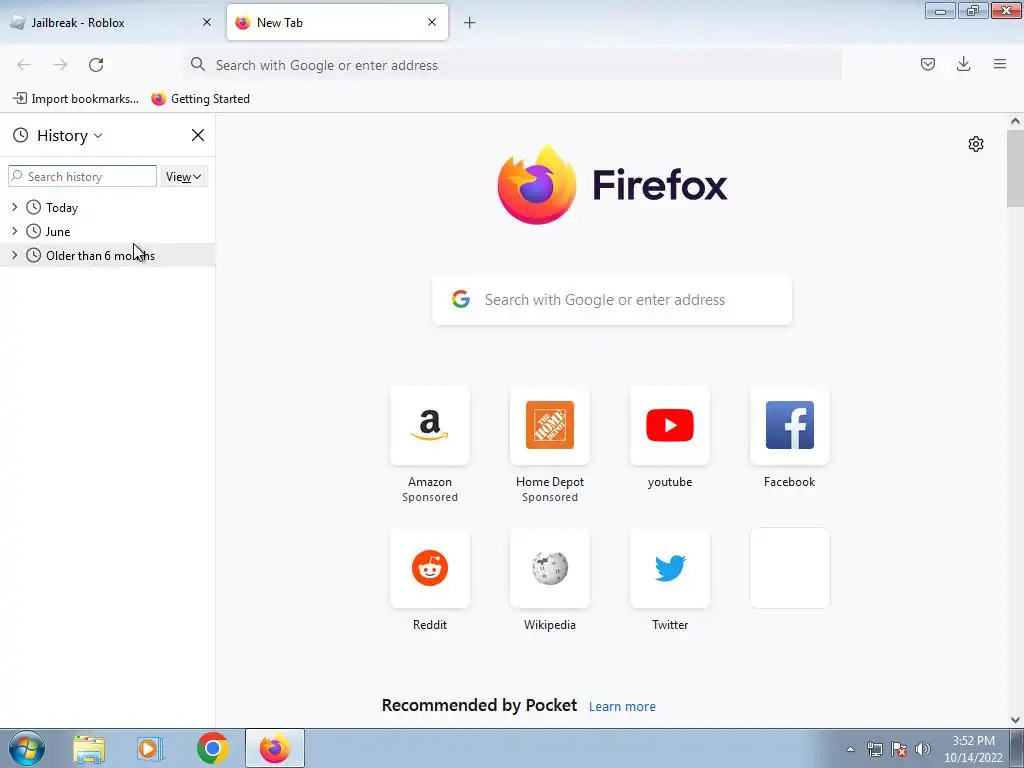Click the Show desktop strip
This screenshot has height=768, width=1024.
pyautogui.click(x=1017, y=748)
